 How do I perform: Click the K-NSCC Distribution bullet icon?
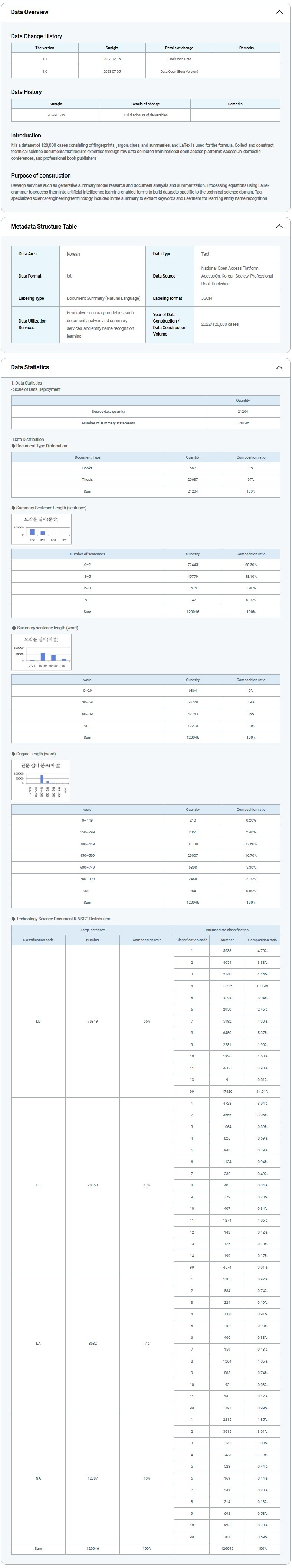click(13, 919)
